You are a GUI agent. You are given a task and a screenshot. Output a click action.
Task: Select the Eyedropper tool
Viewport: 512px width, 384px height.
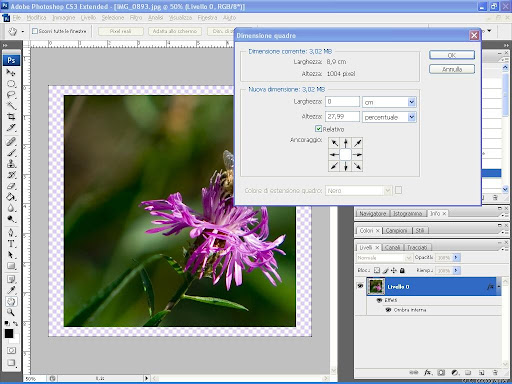(11, 290)
